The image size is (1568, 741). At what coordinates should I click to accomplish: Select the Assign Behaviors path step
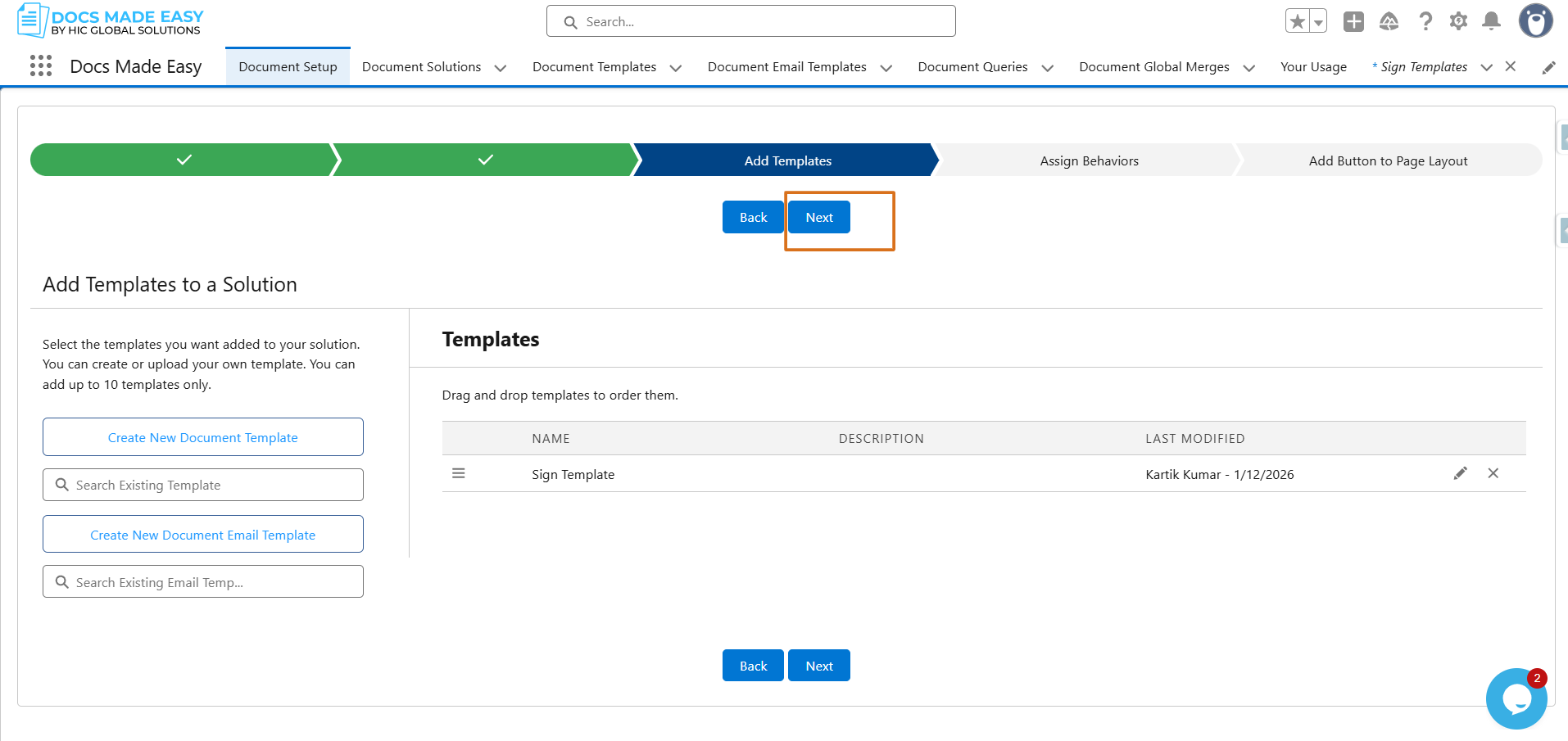(x=1089, y=160)
